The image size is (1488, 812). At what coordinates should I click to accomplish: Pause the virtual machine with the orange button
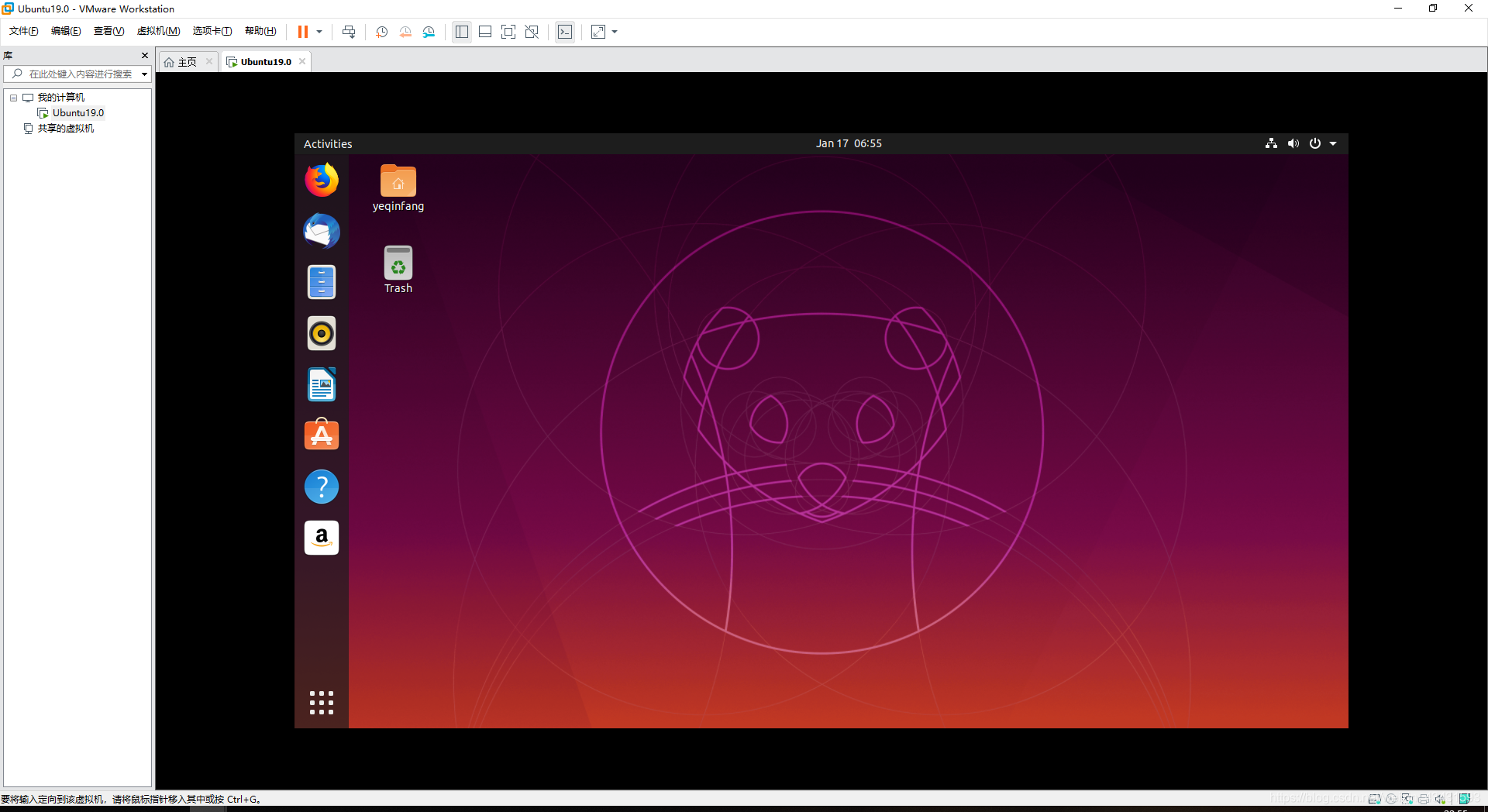[x=303, y=32]
